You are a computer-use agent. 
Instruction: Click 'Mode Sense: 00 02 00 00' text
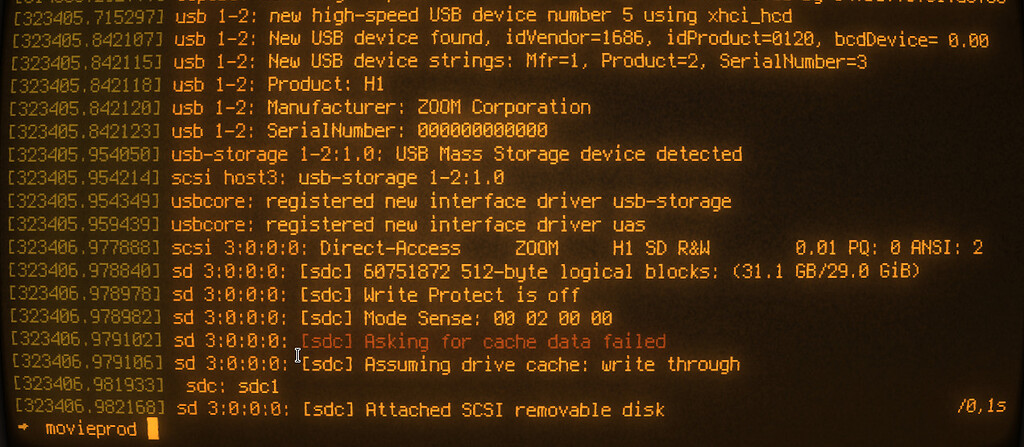pyautogui.click(x=488, y=318)
